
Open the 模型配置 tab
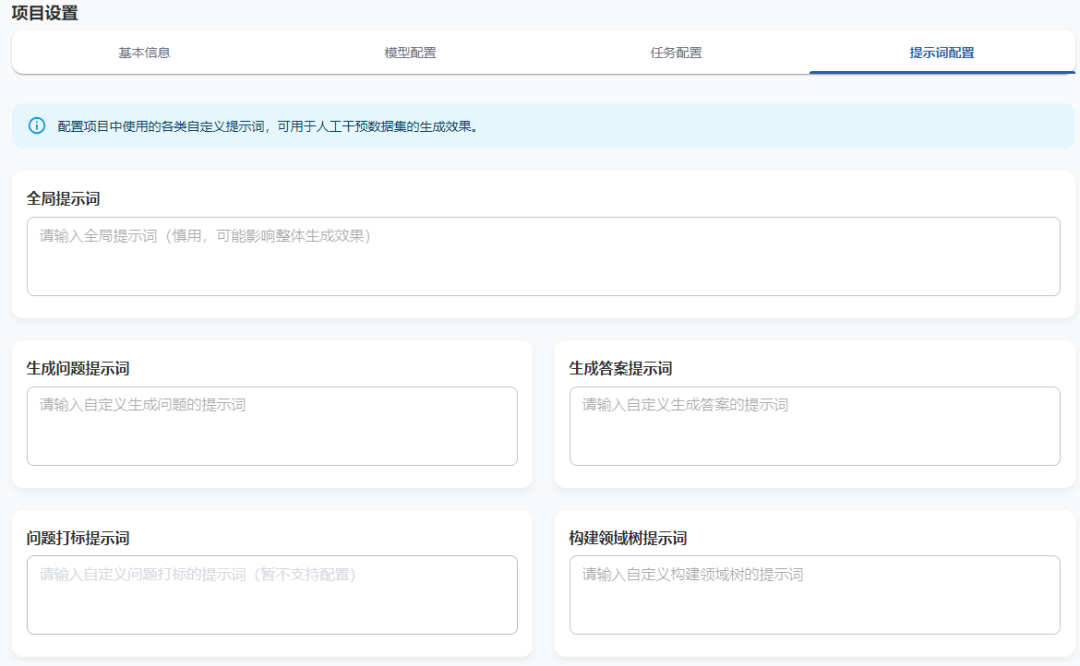pos(411,52)
